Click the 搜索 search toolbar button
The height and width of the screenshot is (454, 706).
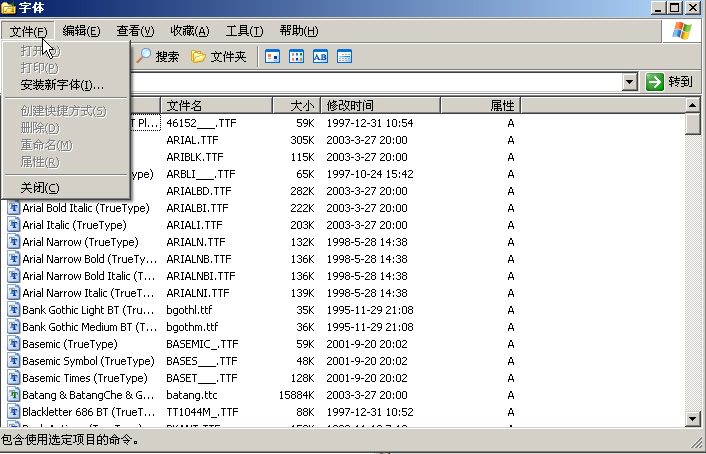point(158,56)
